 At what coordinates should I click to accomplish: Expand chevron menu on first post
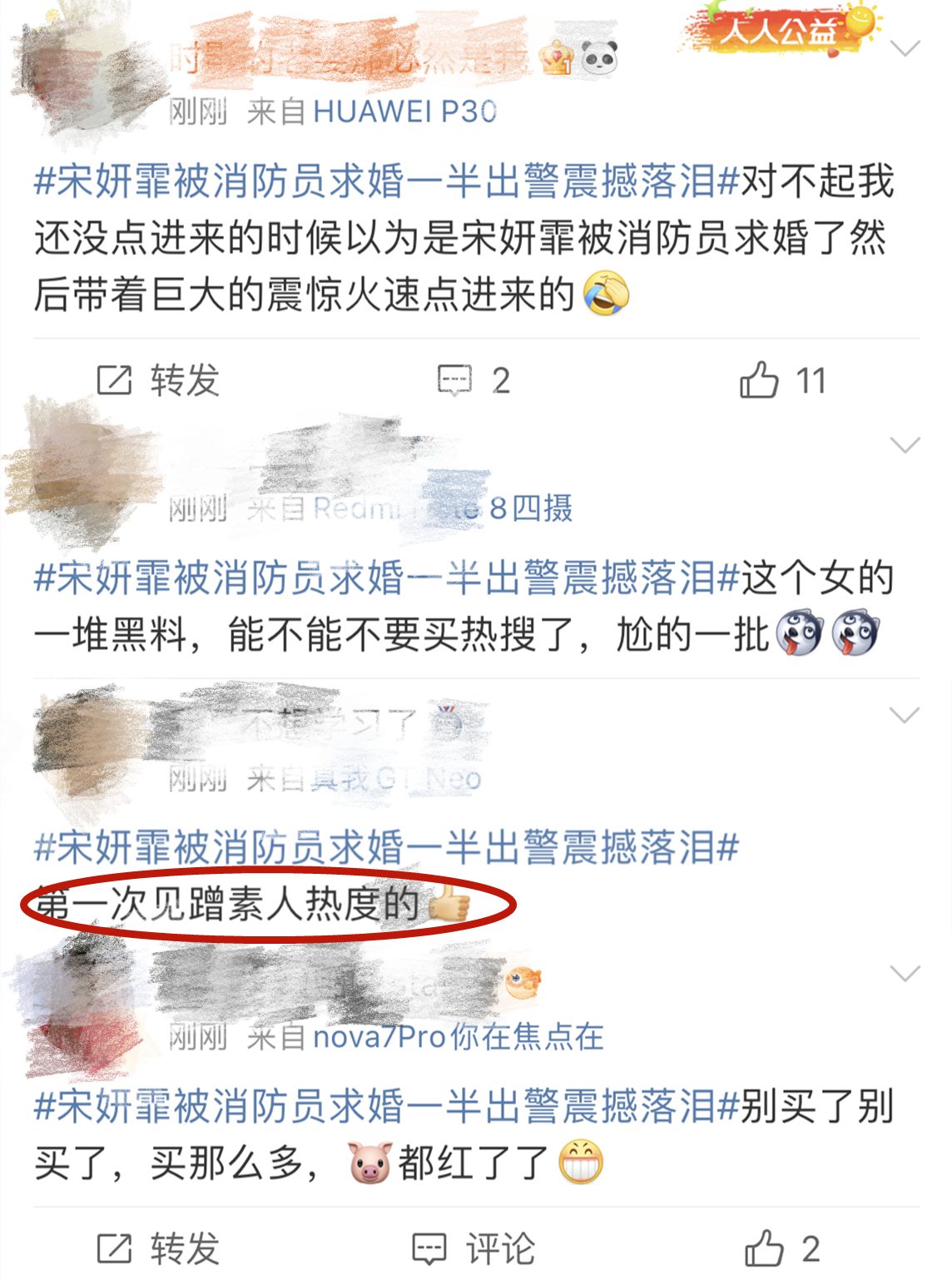tap(905, 48)
